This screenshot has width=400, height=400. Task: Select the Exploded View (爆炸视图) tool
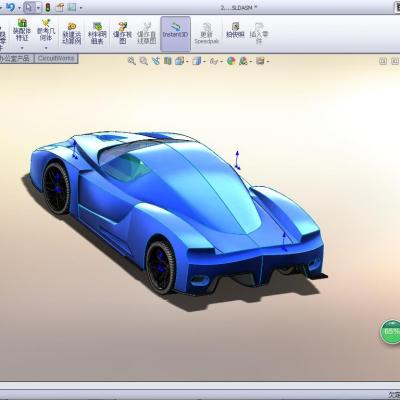click(122, 33)
